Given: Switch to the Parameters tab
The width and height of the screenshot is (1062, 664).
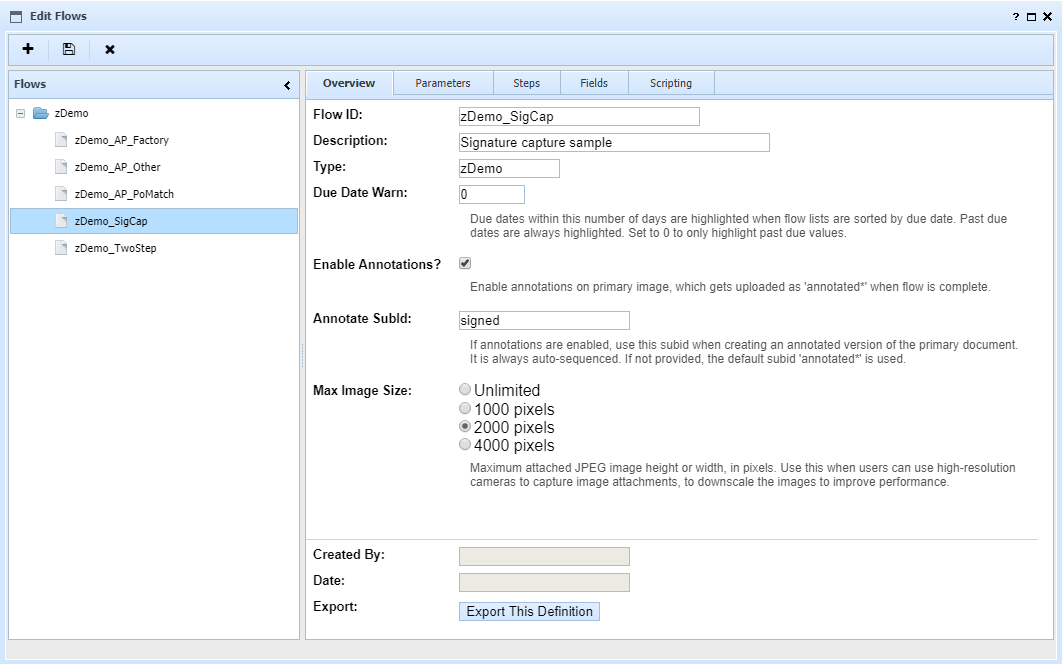Looking at the screenshot, I should 442,83.
